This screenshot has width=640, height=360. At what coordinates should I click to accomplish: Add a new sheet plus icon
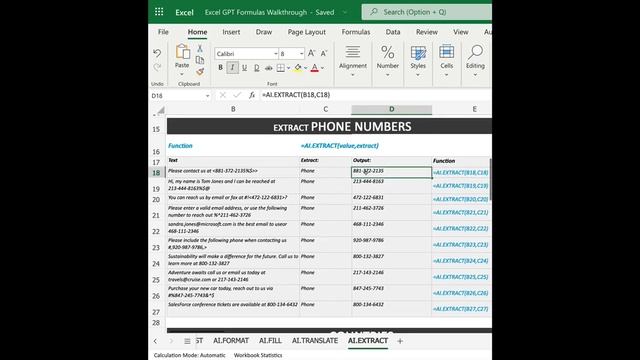coord(400,341)
